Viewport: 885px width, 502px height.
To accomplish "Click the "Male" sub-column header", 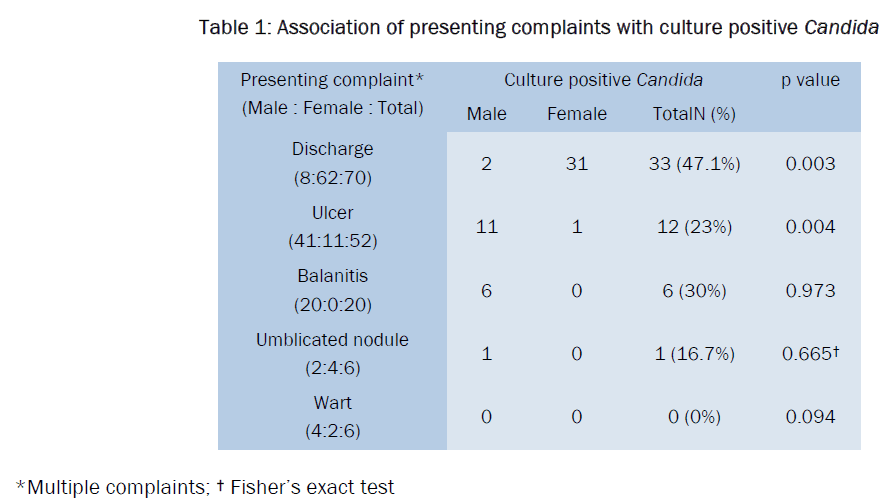I will 486,114.
